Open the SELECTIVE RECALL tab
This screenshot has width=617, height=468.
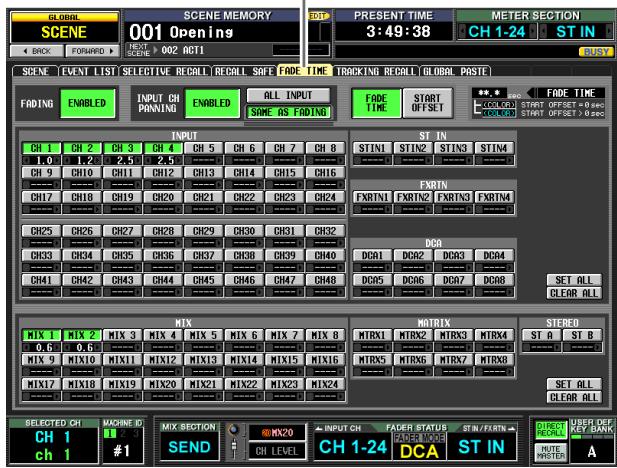[x=164, y=71]
